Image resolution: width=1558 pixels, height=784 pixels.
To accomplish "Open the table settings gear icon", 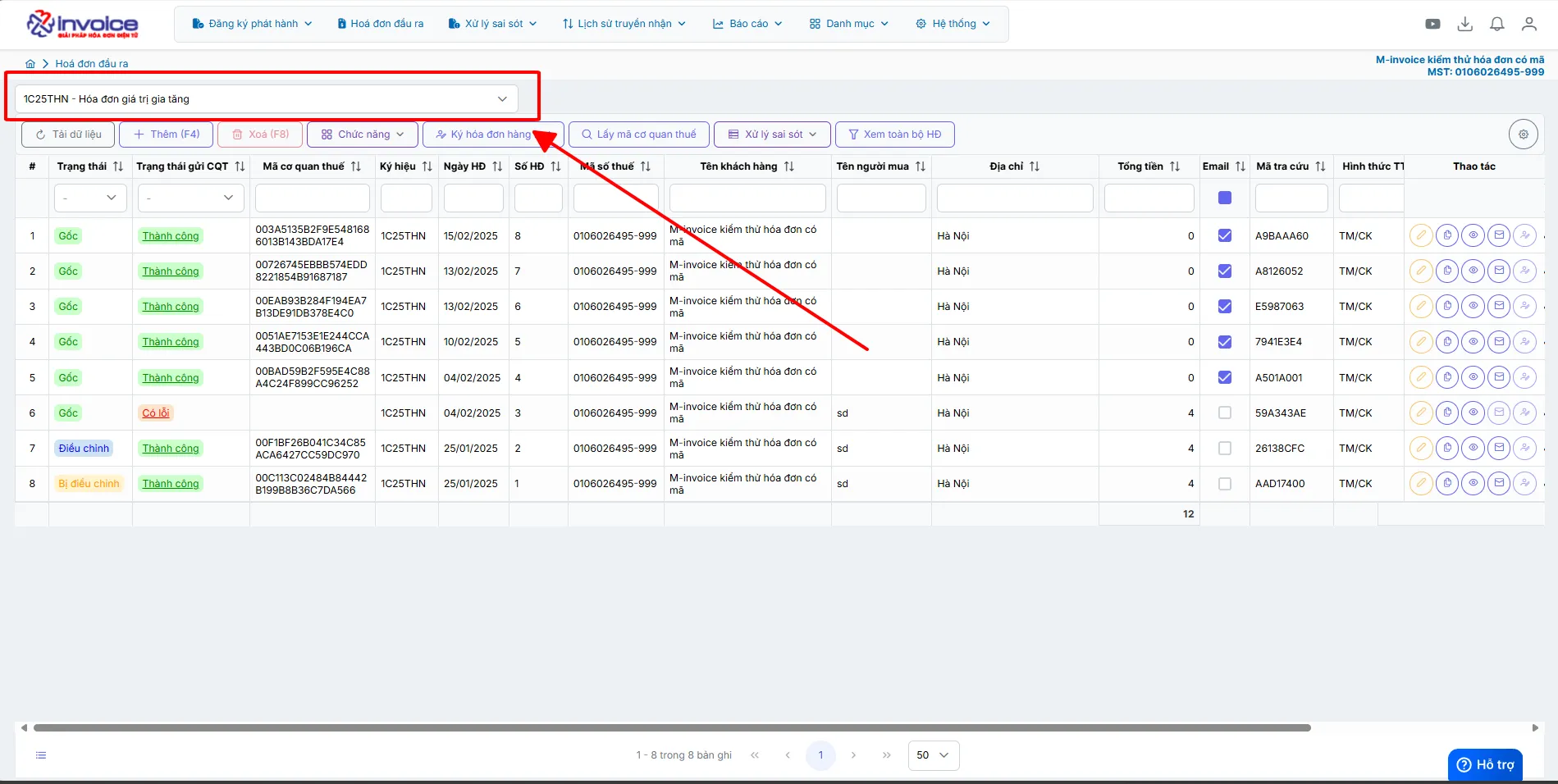I will pyautogui.click(x=1524, y=134).
